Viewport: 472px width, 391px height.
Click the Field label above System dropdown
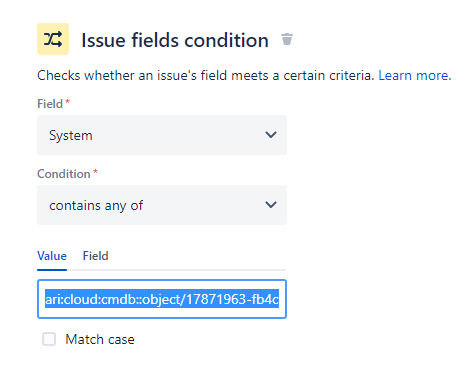50,104
